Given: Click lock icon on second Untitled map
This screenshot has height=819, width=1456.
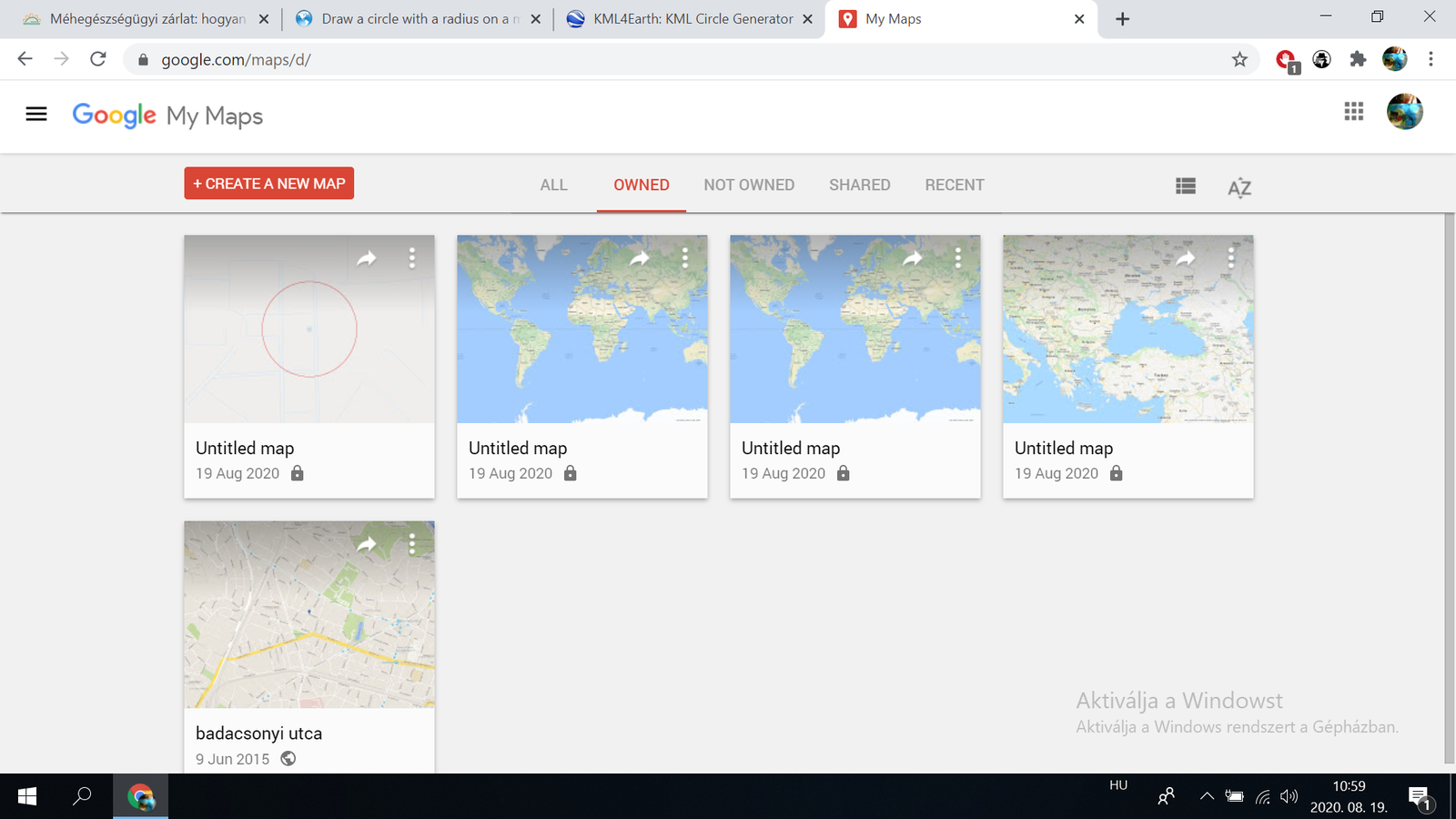Looking at the screenshot, I should coord(571,473).
